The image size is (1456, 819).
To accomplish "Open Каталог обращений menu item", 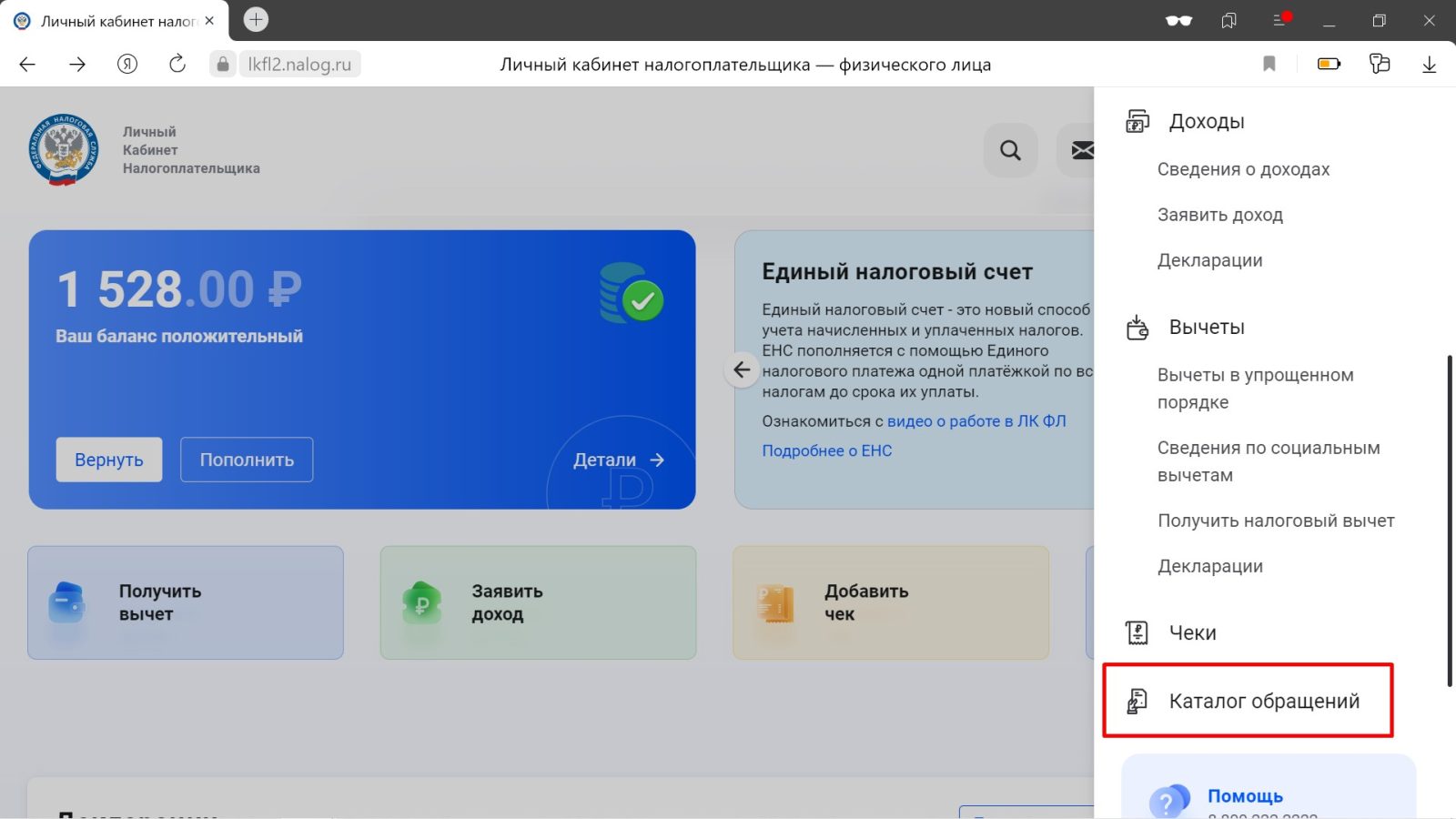I will coord(1263,701).
